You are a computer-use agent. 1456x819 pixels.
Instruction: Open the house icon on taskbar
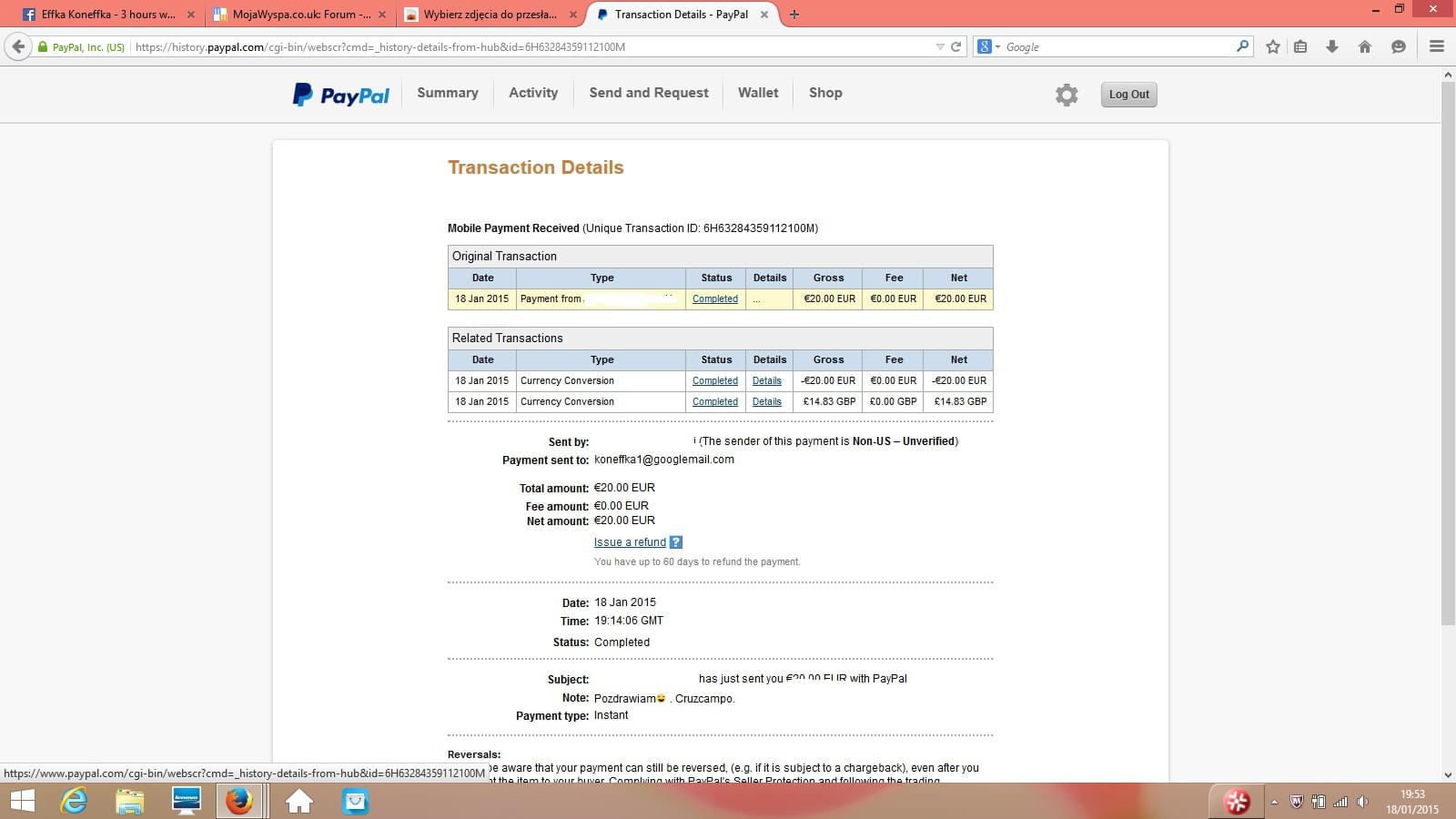[x=299, y=801]
